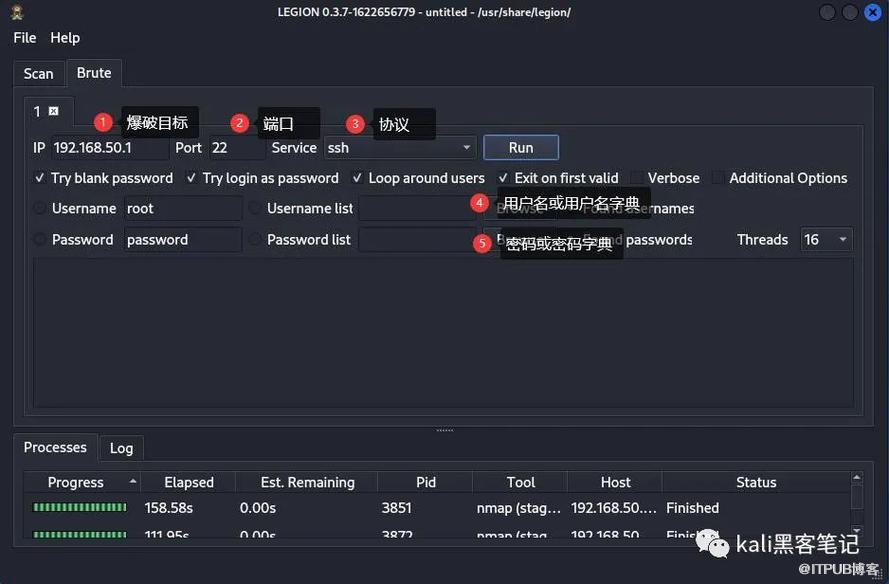The height and width of the screenshot is (584, 889).
Task: Open the Log tab
Action: point(121,448)
